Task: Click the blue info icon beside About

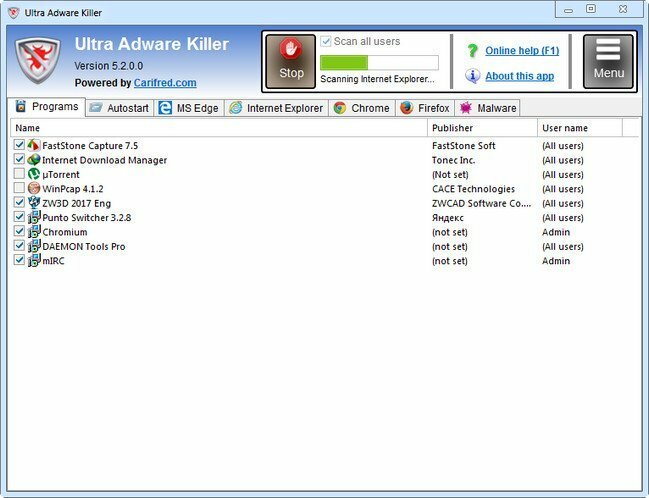Action: 472,76
